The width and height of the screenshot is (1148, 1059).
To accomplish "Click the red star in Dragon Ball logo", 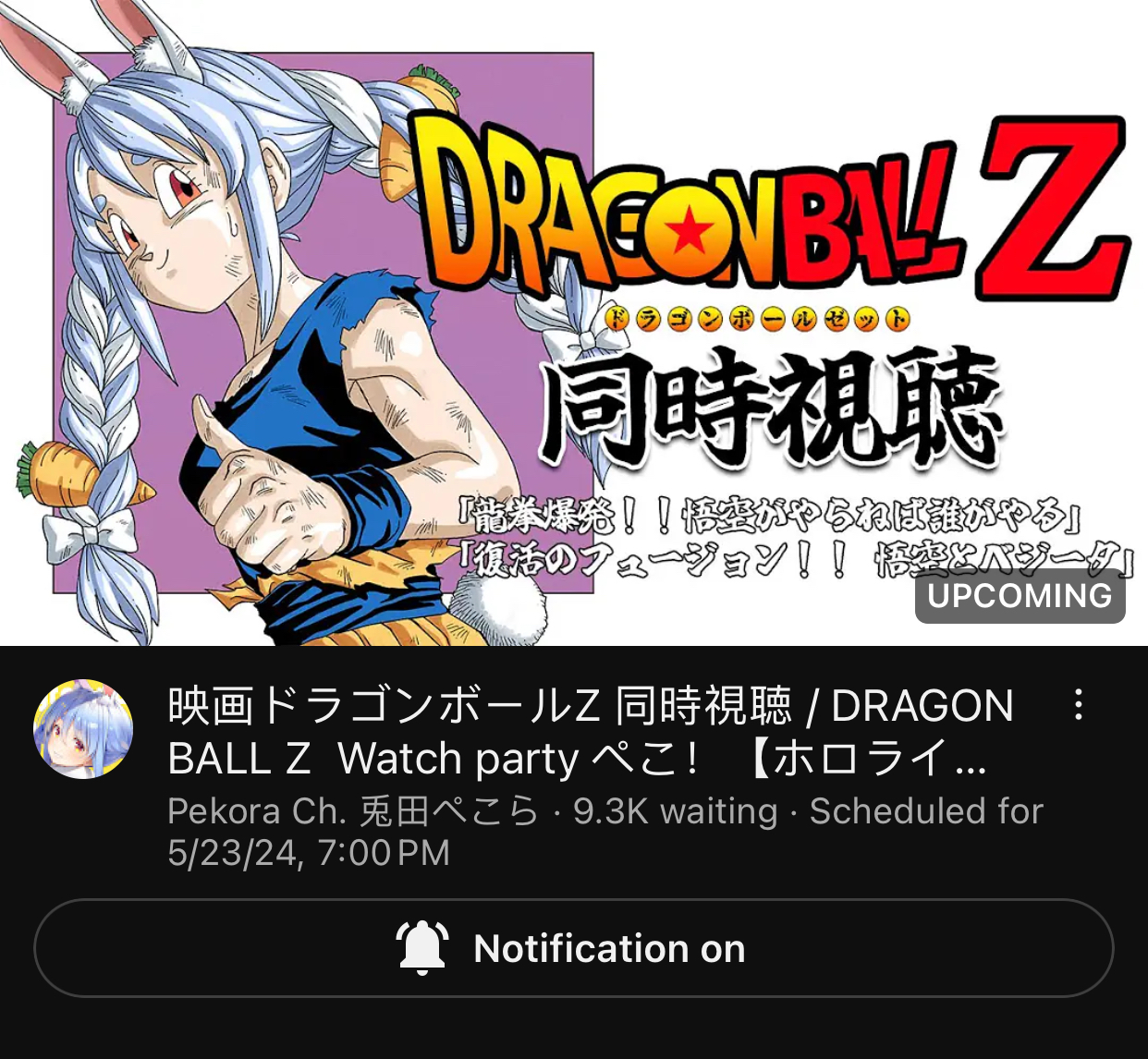I will (690, 231).
